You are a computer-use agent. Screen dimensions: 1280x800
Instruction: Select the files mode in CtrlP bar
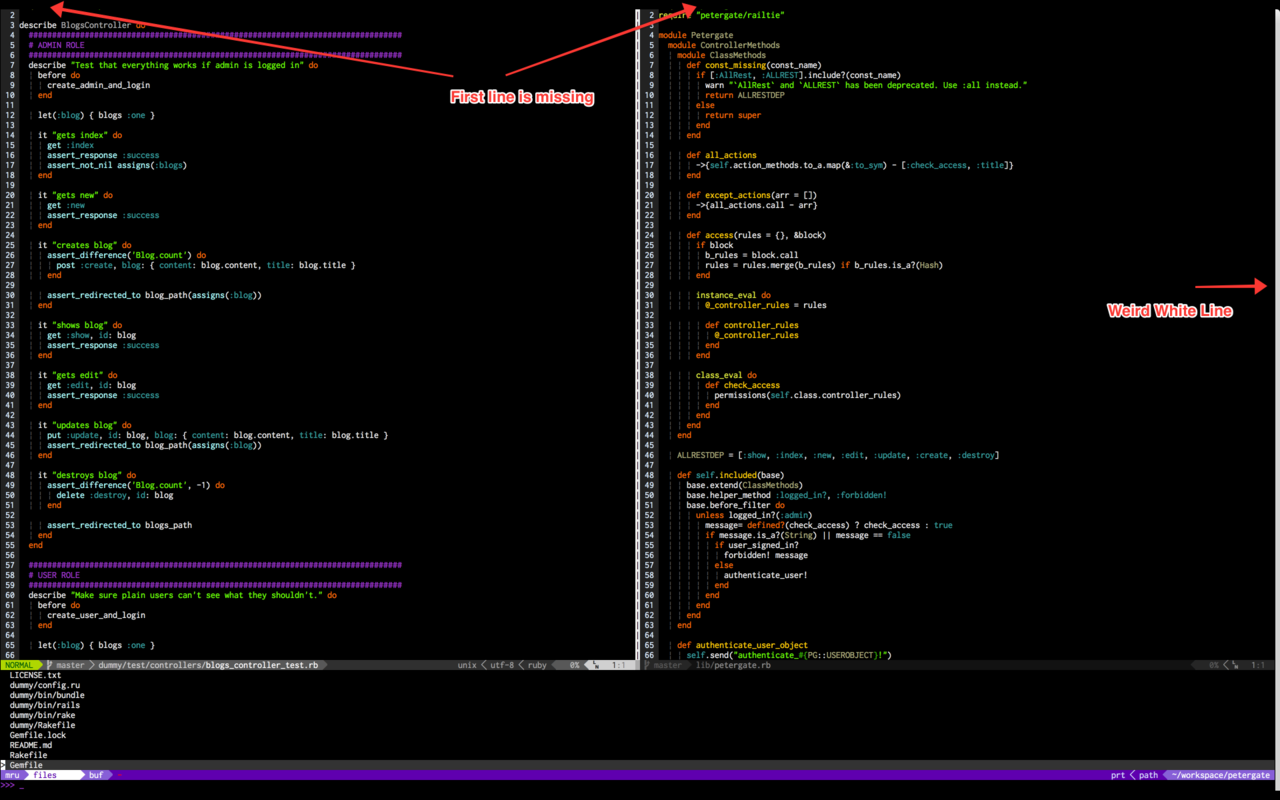(x=46, y=775)
